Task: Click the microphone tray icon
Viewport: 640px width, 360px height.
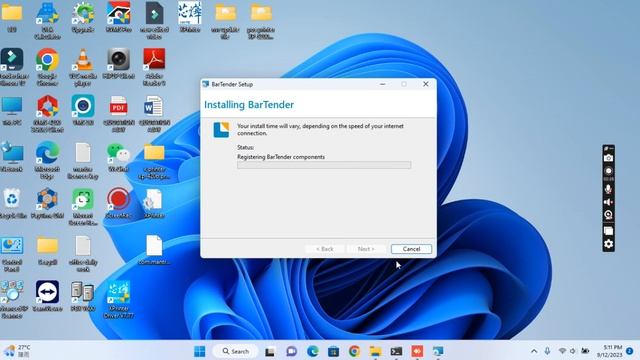Action: point(547,351)
